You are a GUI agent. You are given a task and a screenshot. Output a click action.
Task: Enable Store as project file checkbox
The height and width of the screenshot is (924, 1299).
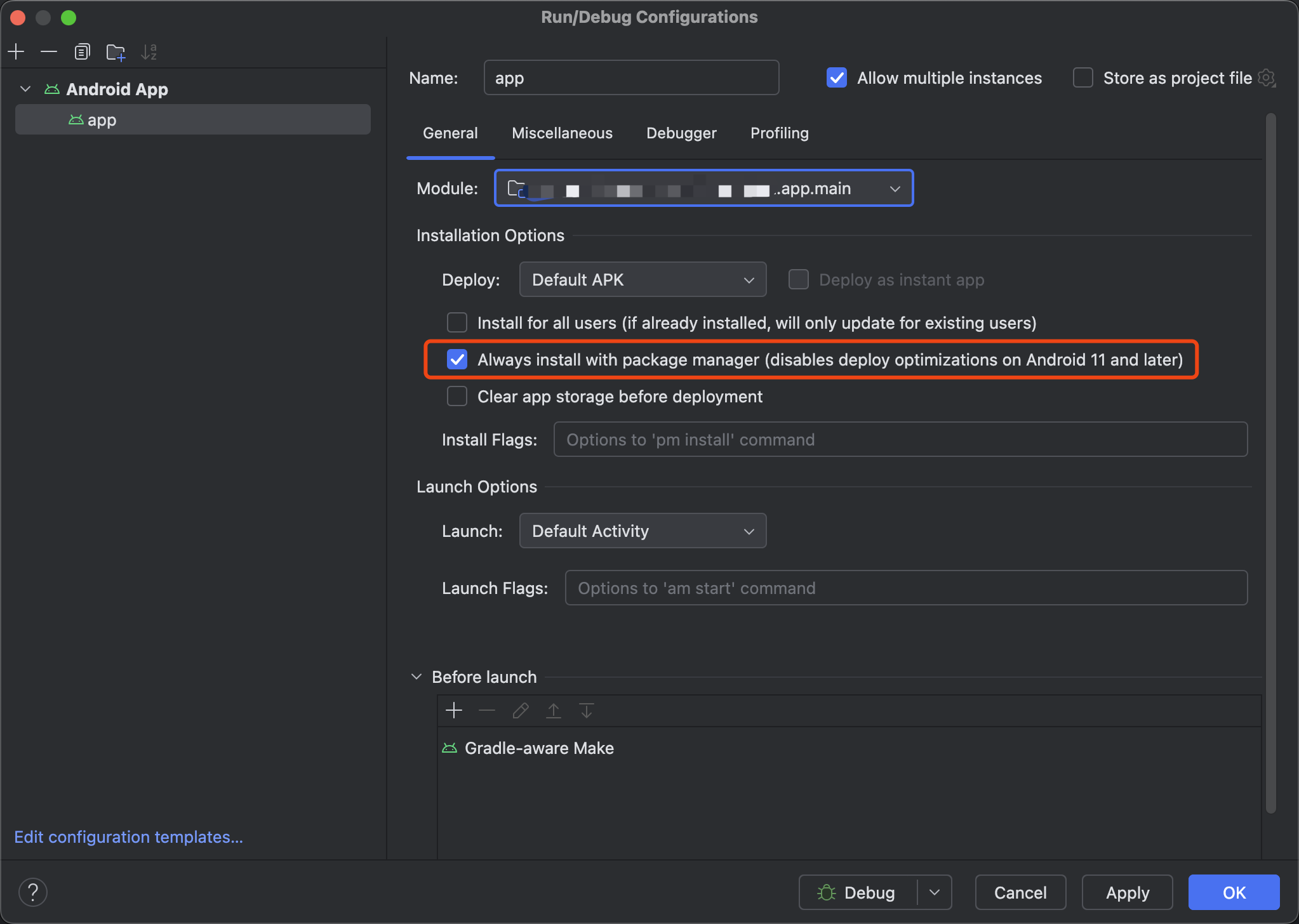point(1082,78)
